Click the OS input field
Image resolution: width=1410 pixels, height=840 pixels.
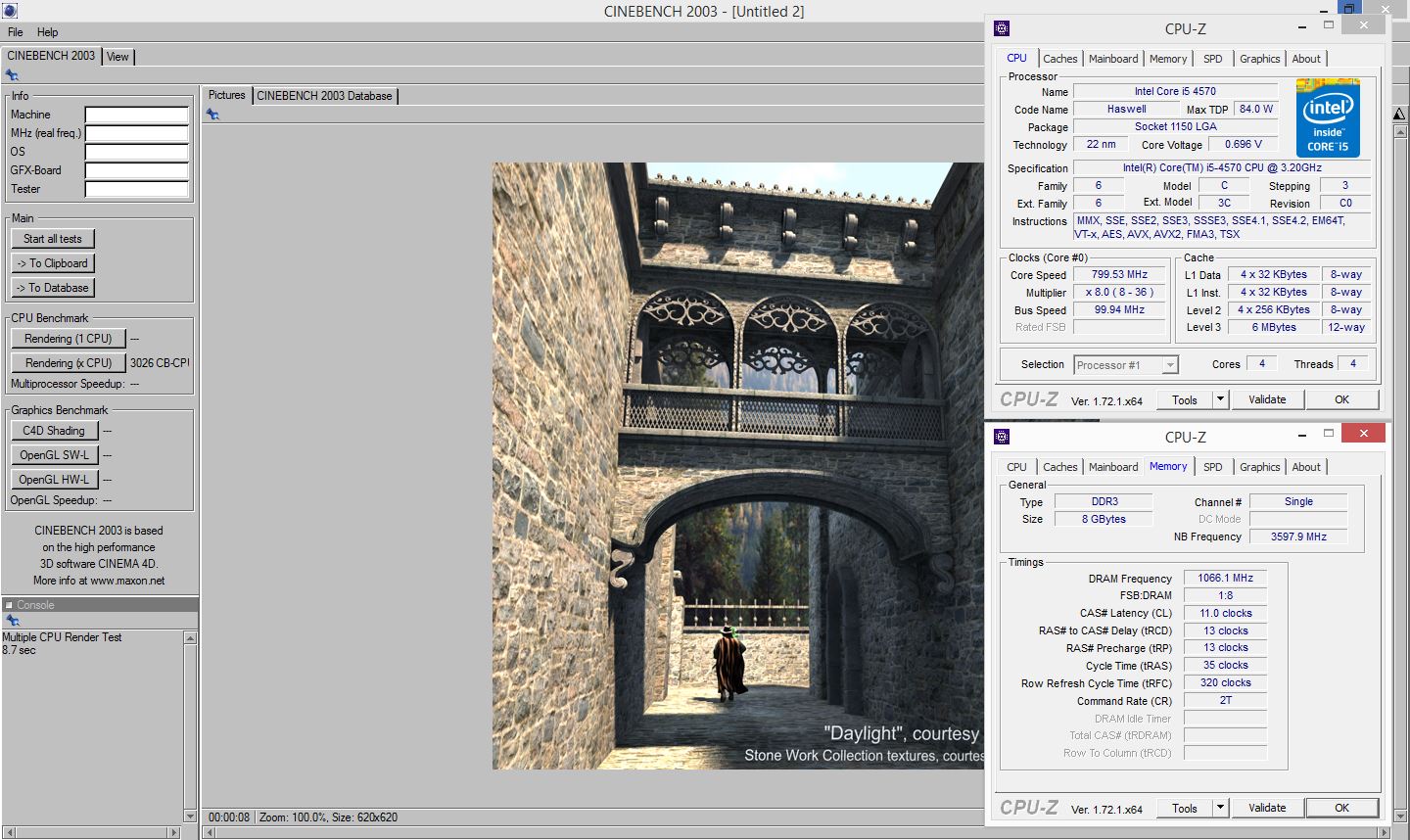pos(136,152)
